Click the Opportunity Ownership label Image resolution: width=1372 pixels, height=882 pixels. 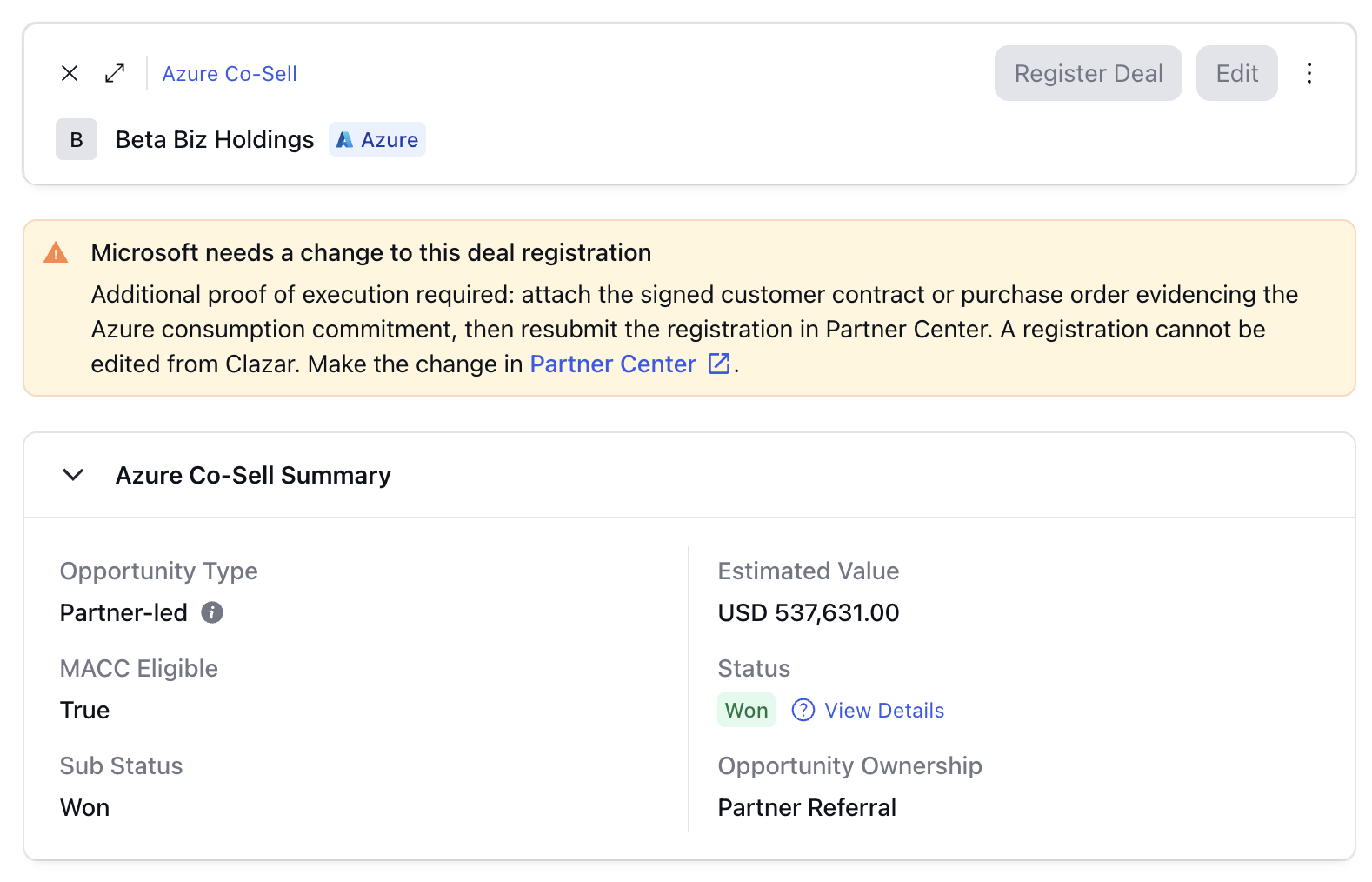click(x=850, y=765)
